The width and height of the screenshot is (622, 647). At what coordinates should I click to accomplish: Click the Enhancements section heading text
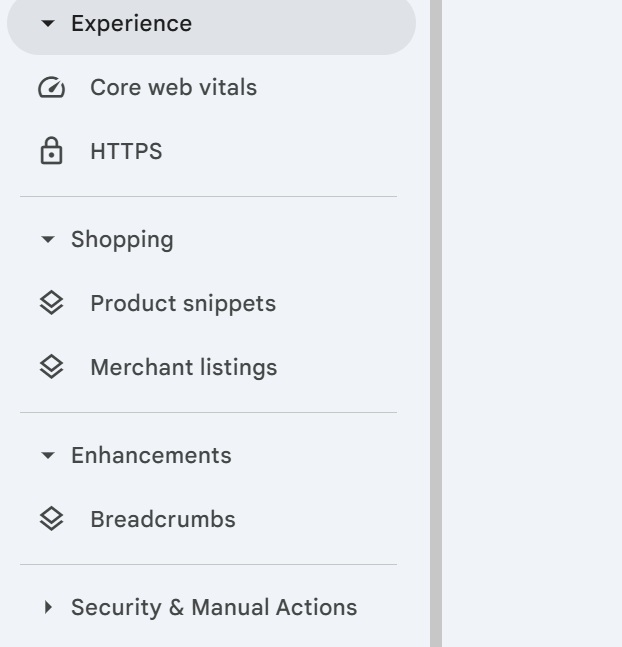[x=151, y=456]
